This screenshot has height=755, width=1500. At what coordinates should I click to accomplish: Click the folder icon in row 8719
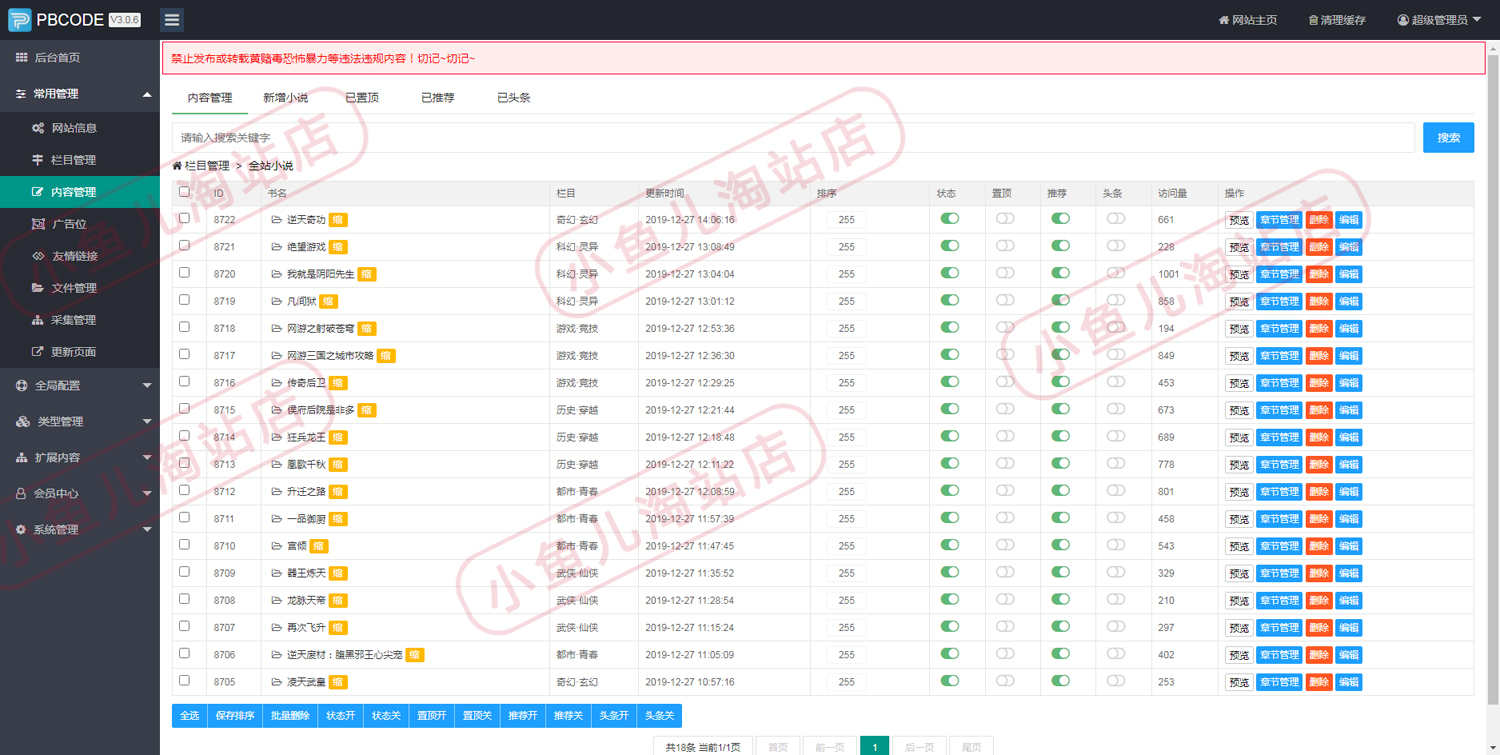point(277,301)
